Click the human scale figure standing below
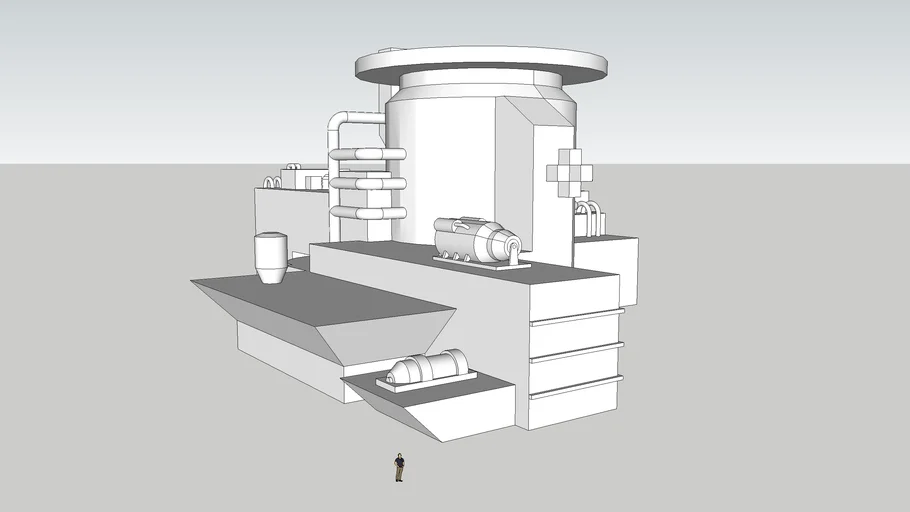 click(399, 467)
